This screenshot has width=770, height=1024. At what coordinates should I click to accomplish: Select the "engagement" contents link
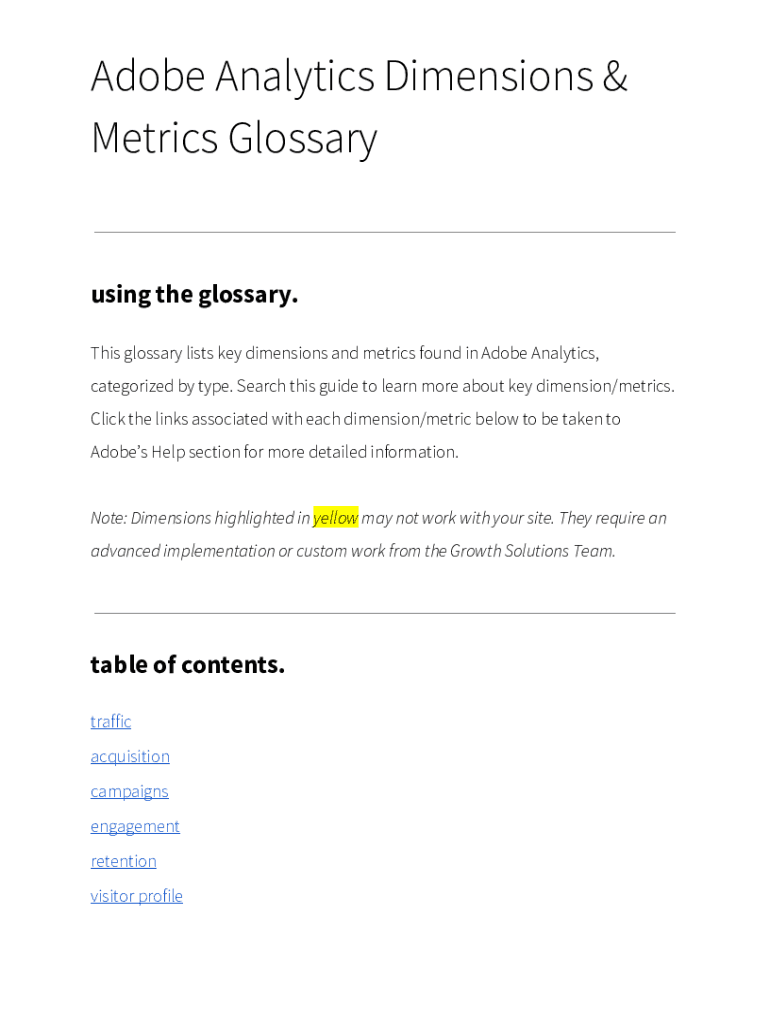[x=135, y=827]
